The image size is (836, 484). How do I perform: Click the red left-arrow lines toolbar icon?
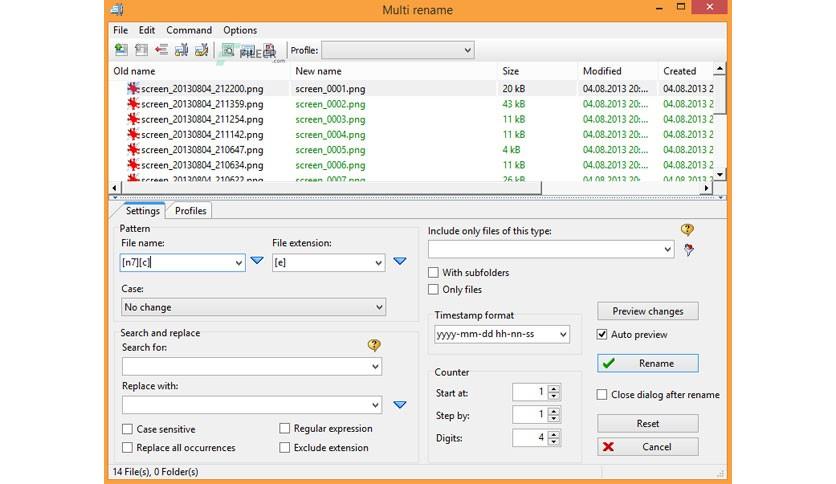[162, 50]
